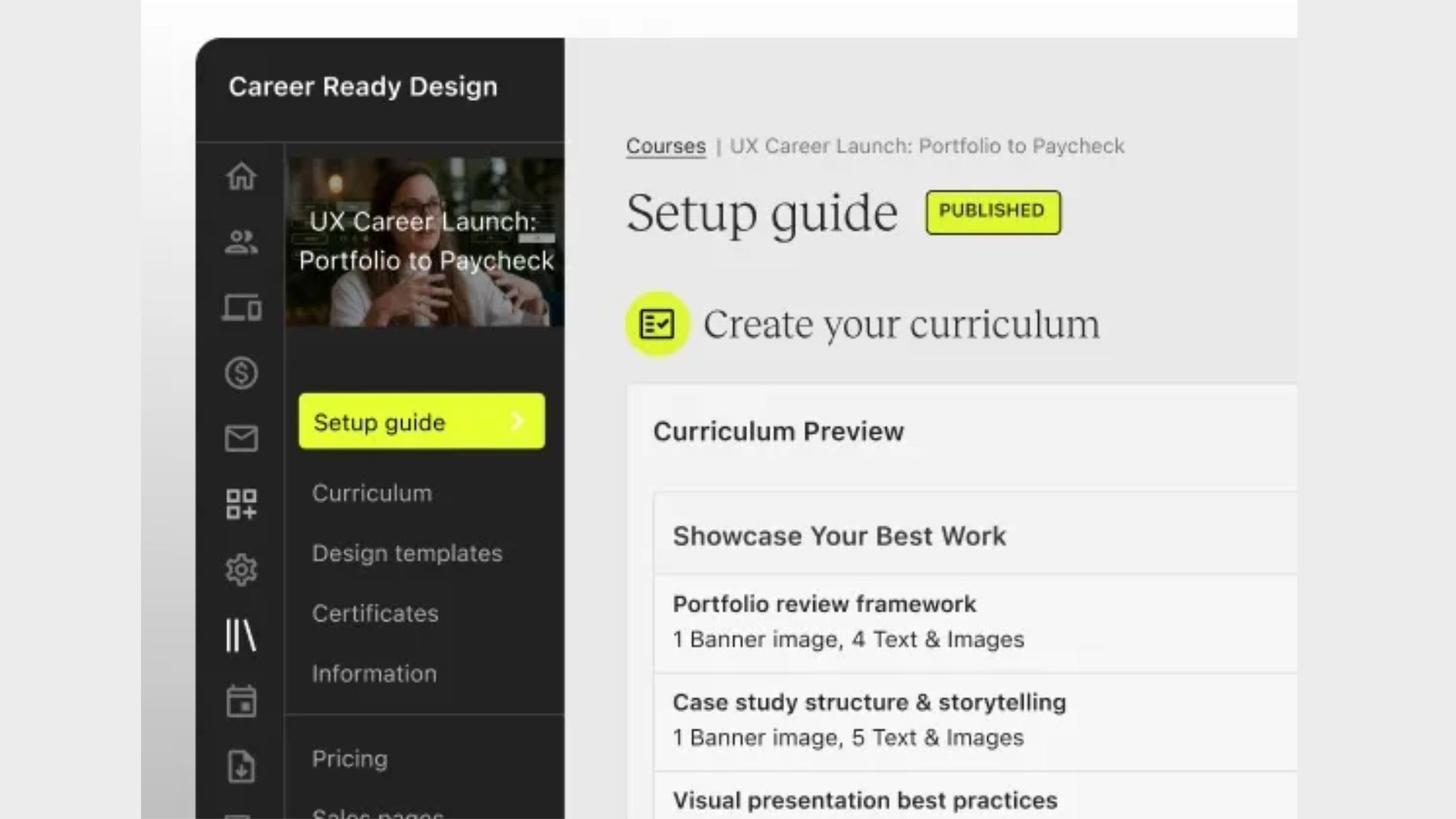This screenshot has height=819, width=1456.
Task: Click breadcrumb text UX Career Launch: Portfolio to Paycheck
Action: [x=927, y=146]
